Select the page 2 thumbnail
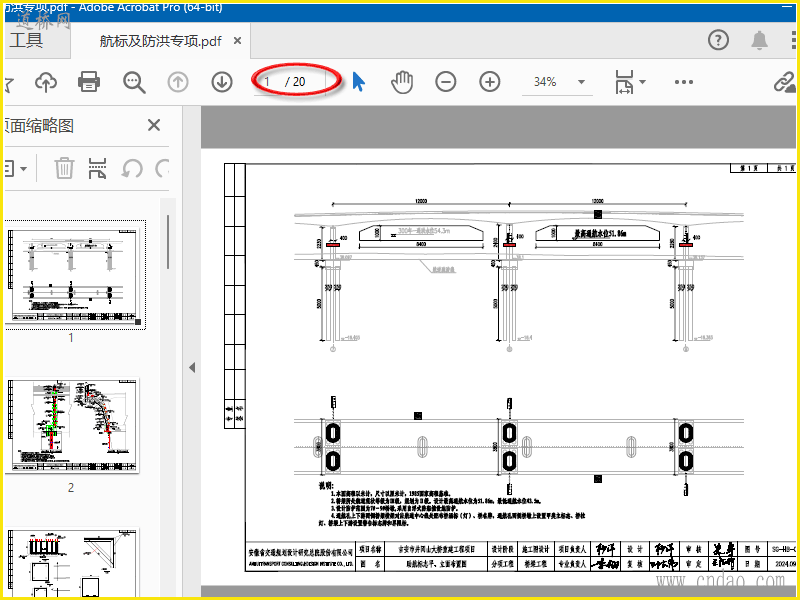Image resolution: width=800 pixels, height=600 pixels. coord(76,427)
